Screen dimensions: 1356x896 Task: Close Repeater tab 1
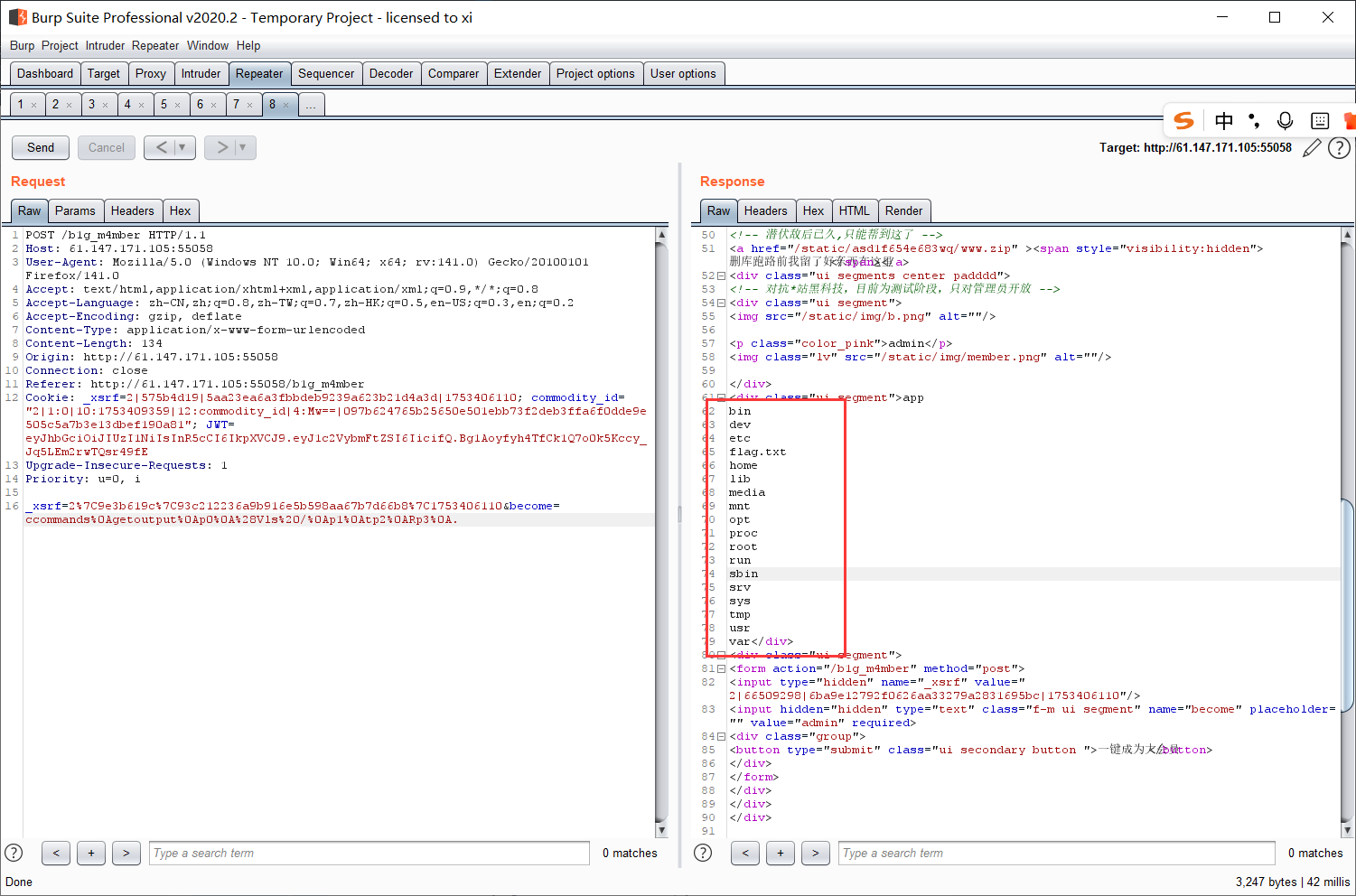tap(34, 105)
